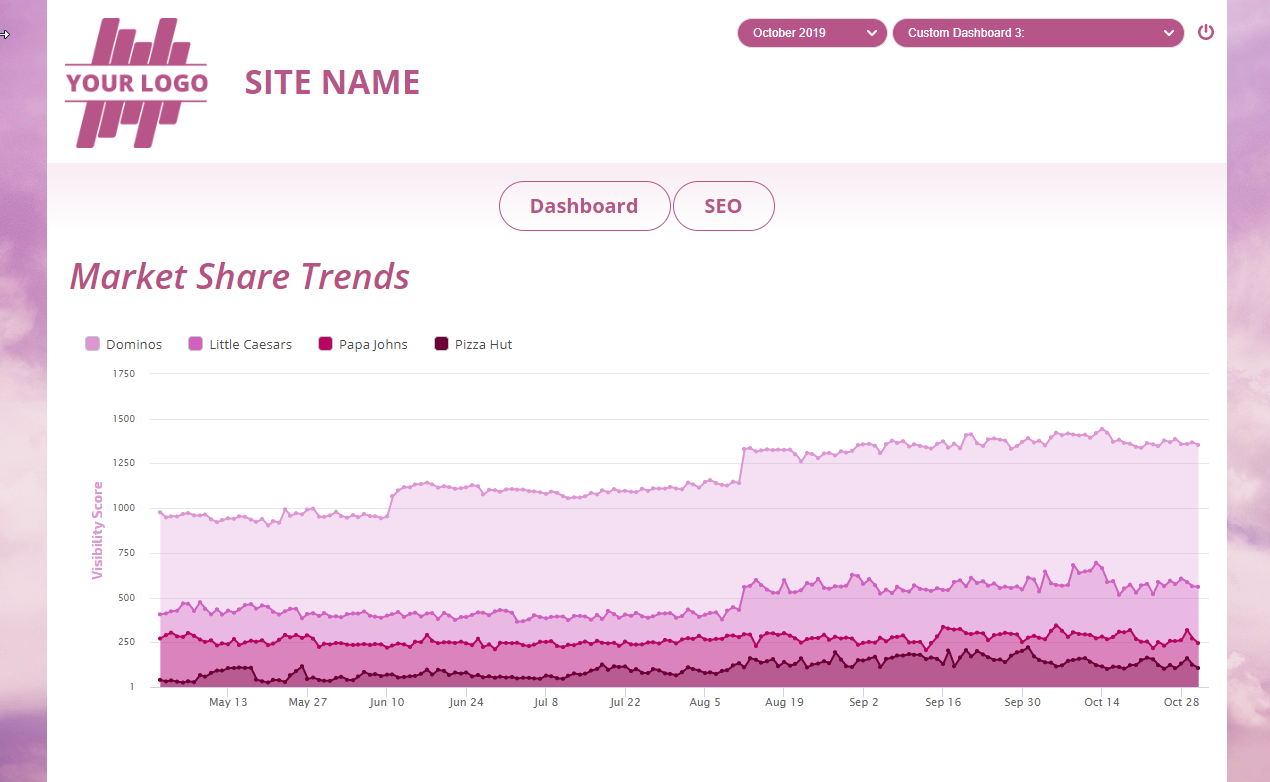Image resolution: width=1270 pixels, height=782 pixels.
Task: Click the Pizza Hut legend color square
Action: [x=442, y=344]
